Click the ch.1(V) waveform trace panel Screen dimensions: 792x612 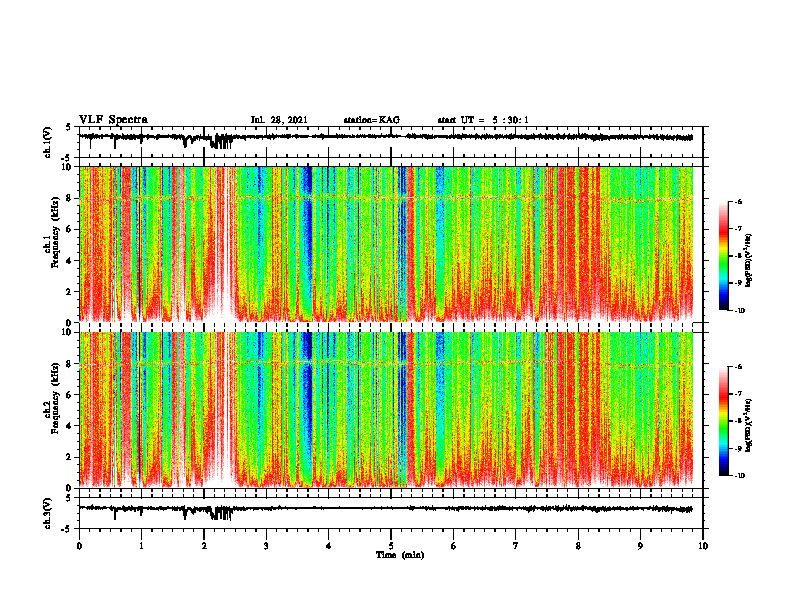pyautogui.click(x=391, y=142)
